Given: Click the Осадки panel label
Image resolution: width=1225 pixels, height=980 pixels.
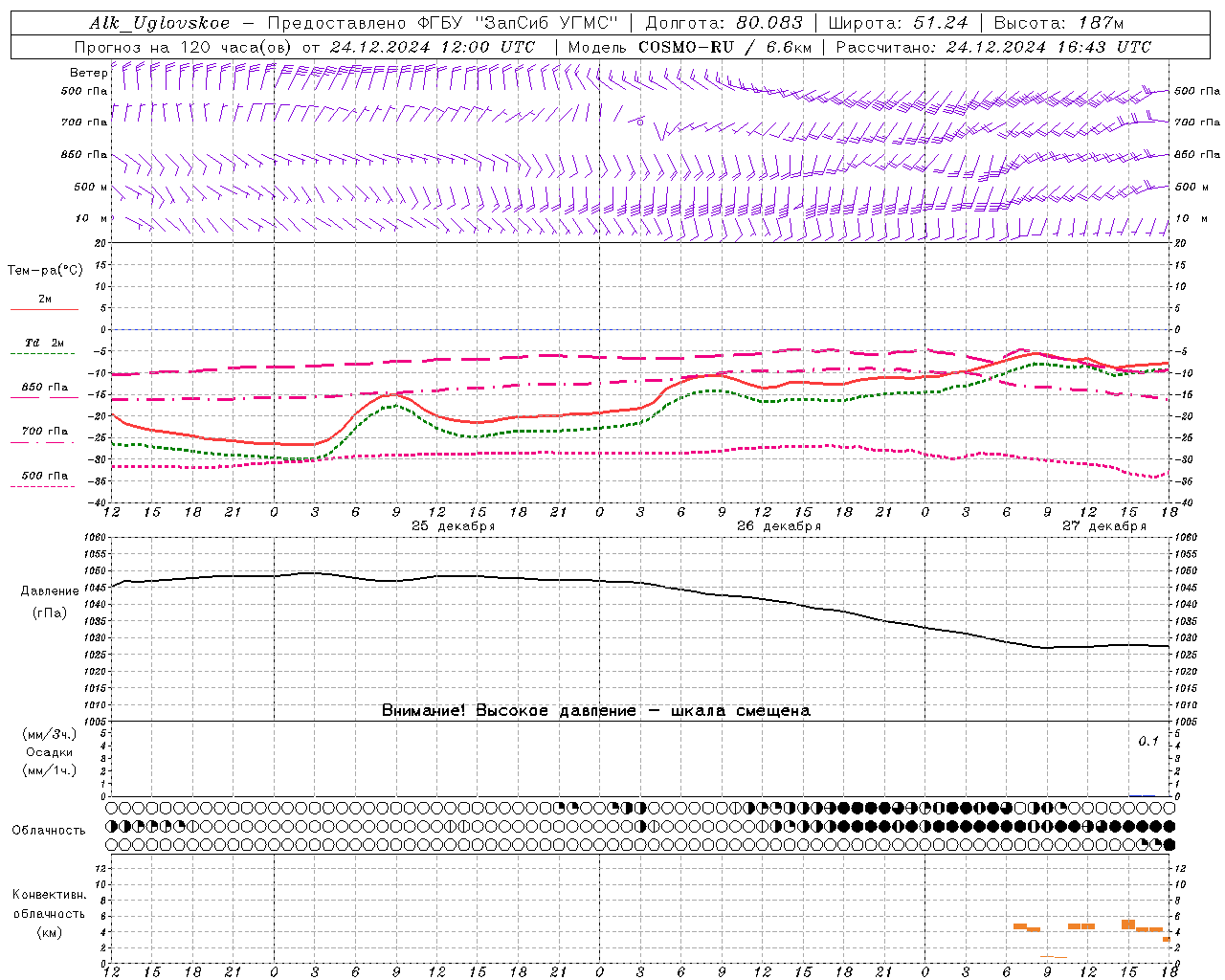Looking at the screenshot, I should point(50,752).
